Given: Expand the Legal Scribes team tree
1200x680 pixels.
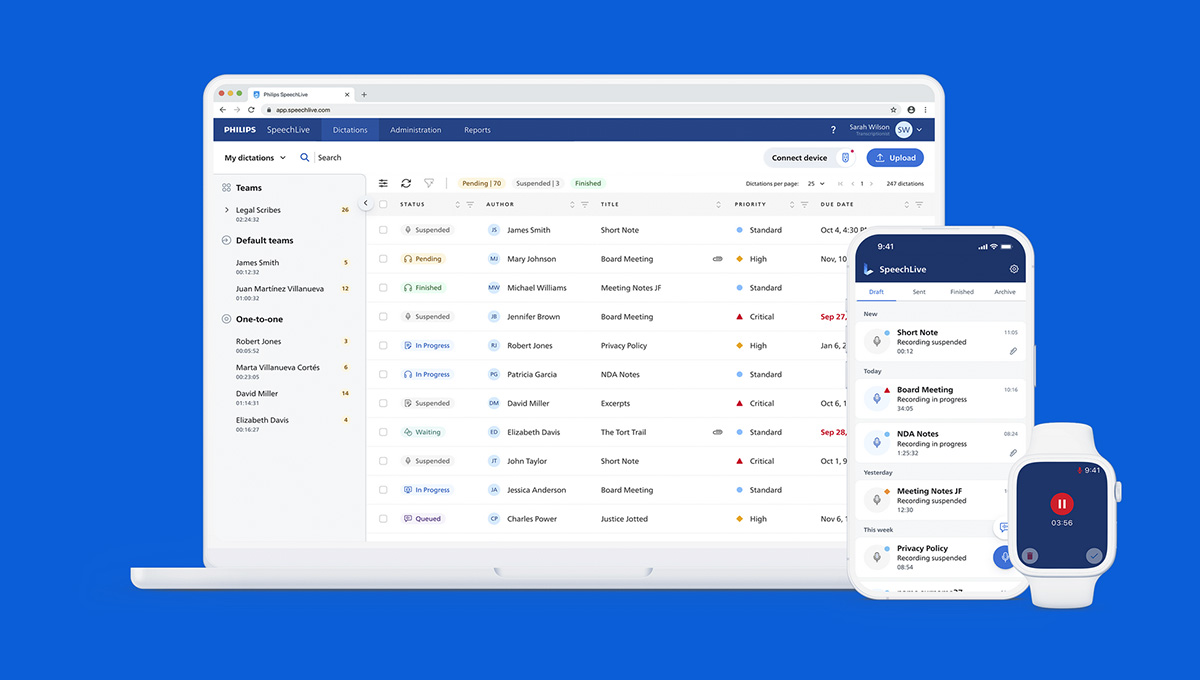Looking at the screenshot, I should pyautogui.click(x=227, y=210).
